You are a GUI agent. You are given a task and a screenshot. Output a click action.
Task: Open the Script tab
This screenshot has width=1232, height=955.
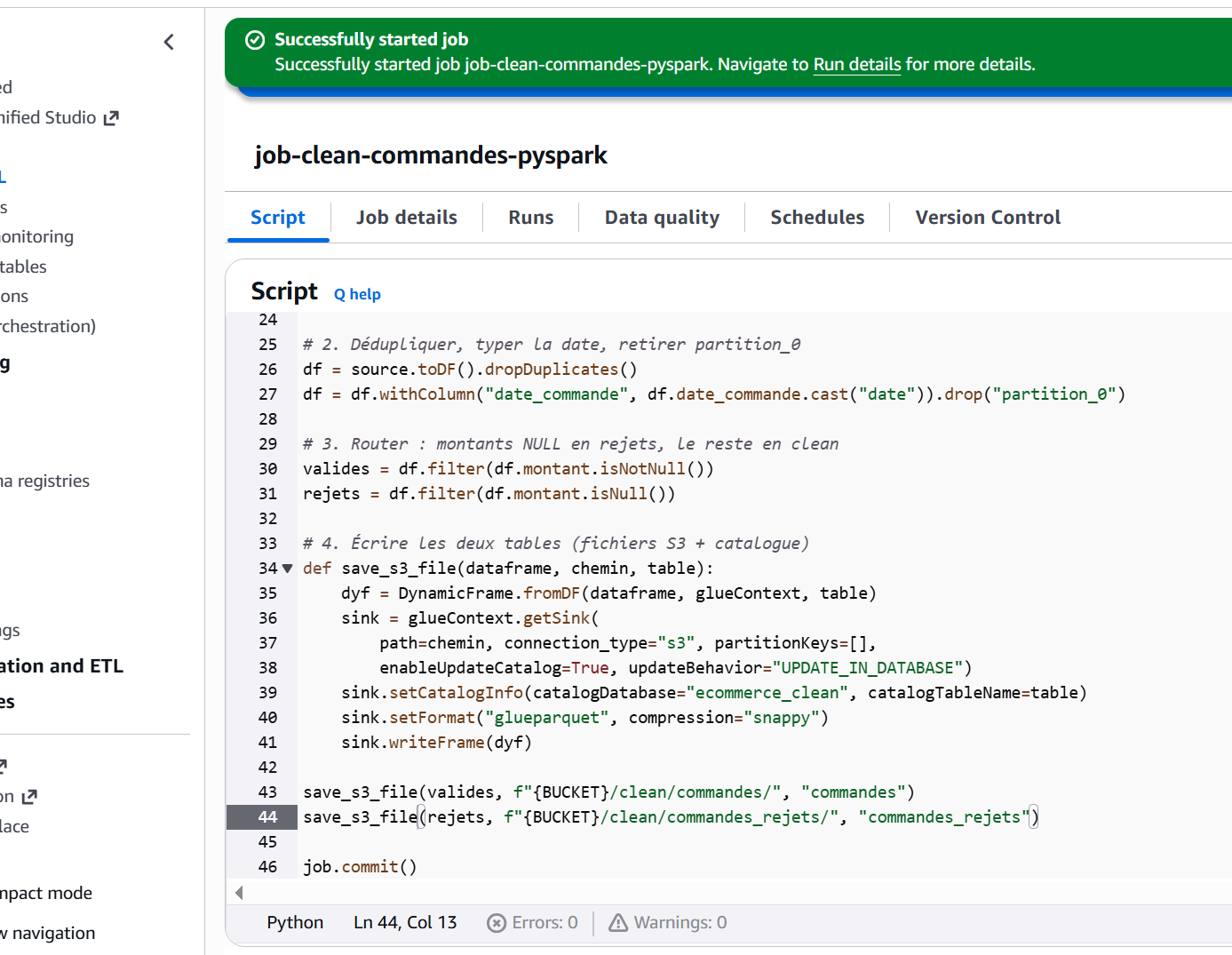(x=278, y=218)
